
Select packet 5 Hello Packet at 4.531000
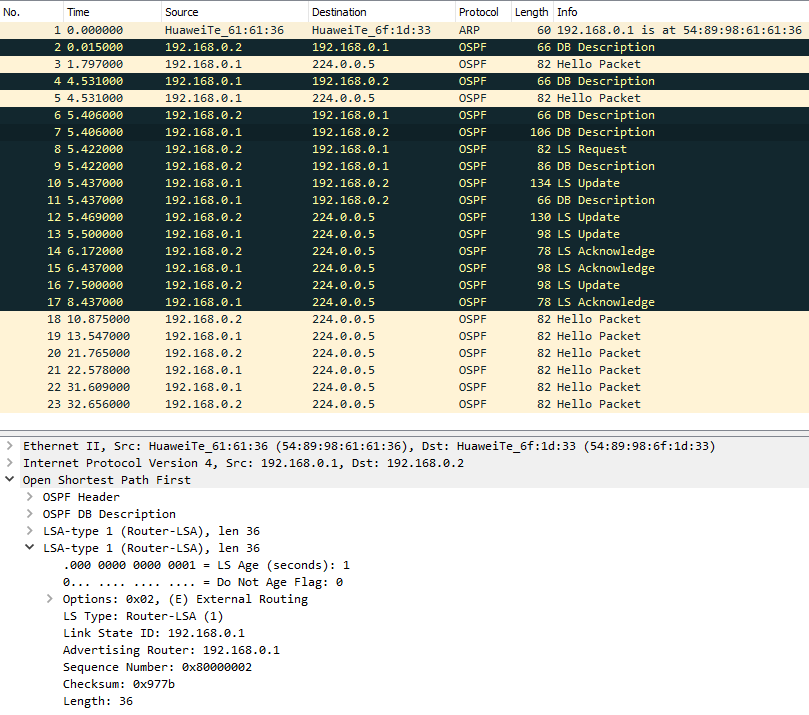coord(404,98)
